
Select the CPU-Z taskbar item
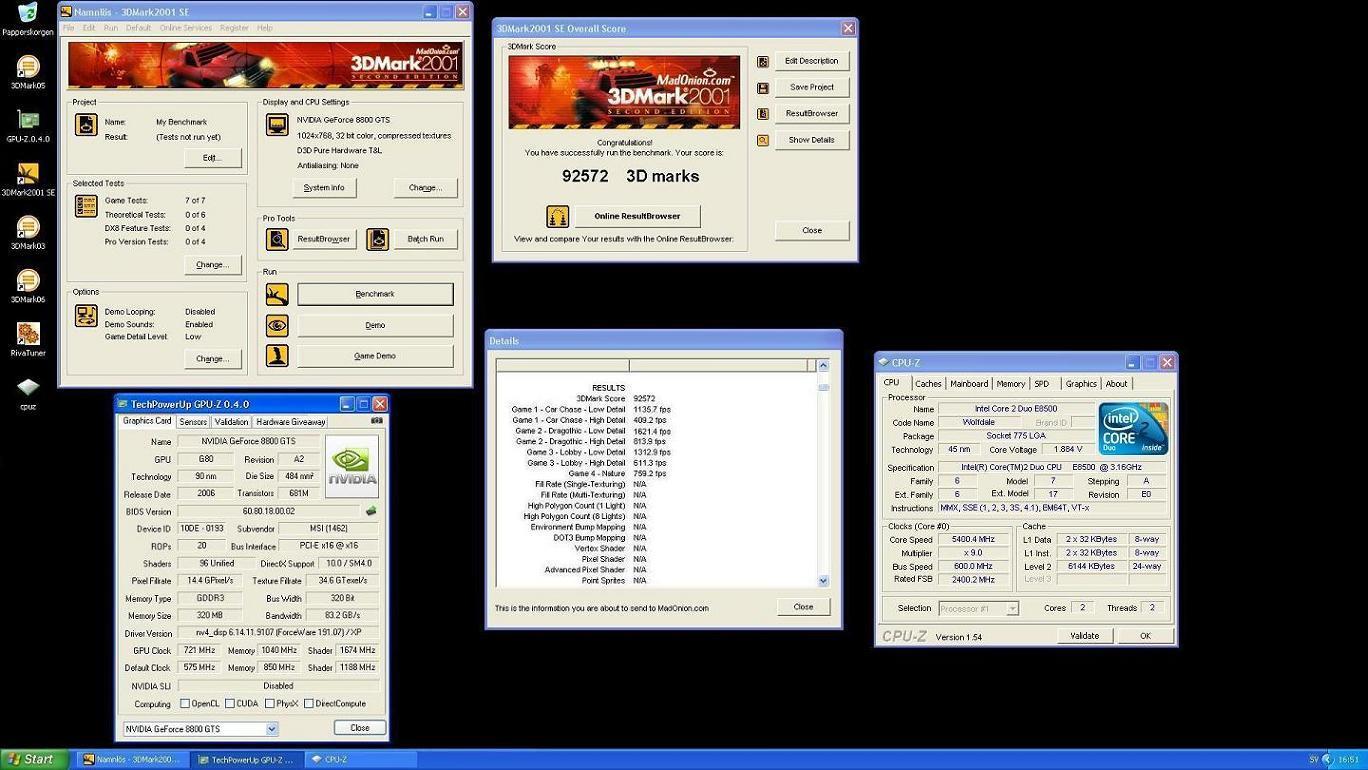(358, 760)
